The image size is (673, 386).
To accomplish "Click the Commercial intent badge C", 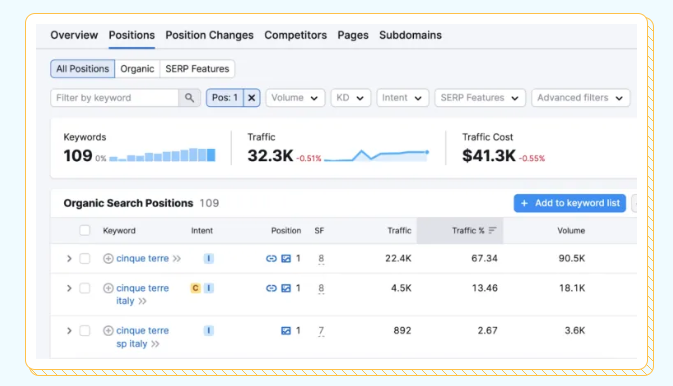I will pos(195,288).
